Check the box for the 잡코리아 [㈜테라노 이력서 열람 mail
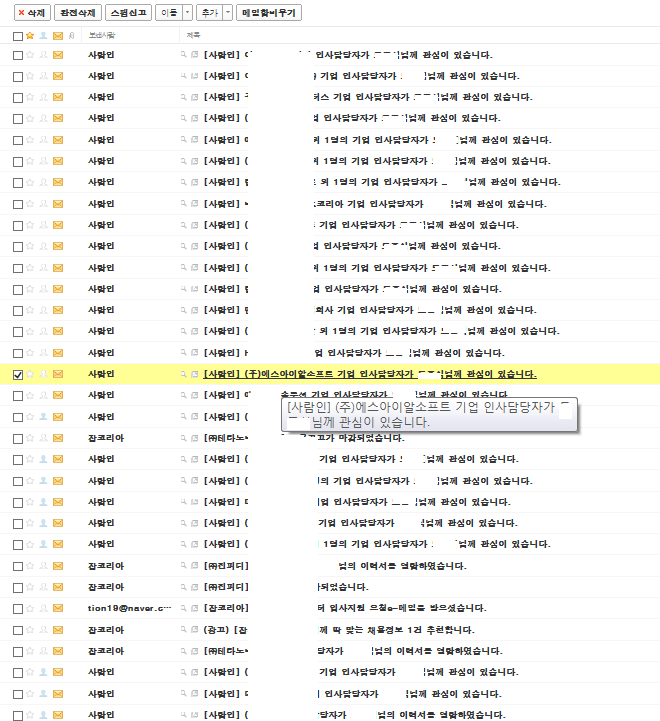The image size is (660, 721). pyautogui.click(x=18, y=652)
